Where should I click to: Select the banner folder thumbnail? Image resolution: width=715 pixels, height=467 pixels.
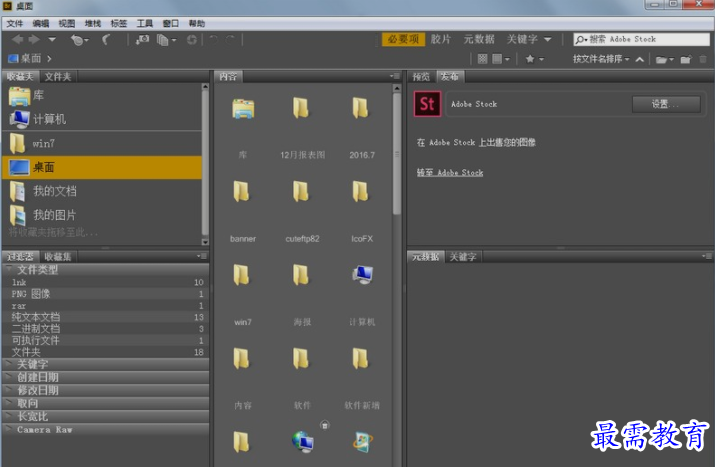point(242,192)
